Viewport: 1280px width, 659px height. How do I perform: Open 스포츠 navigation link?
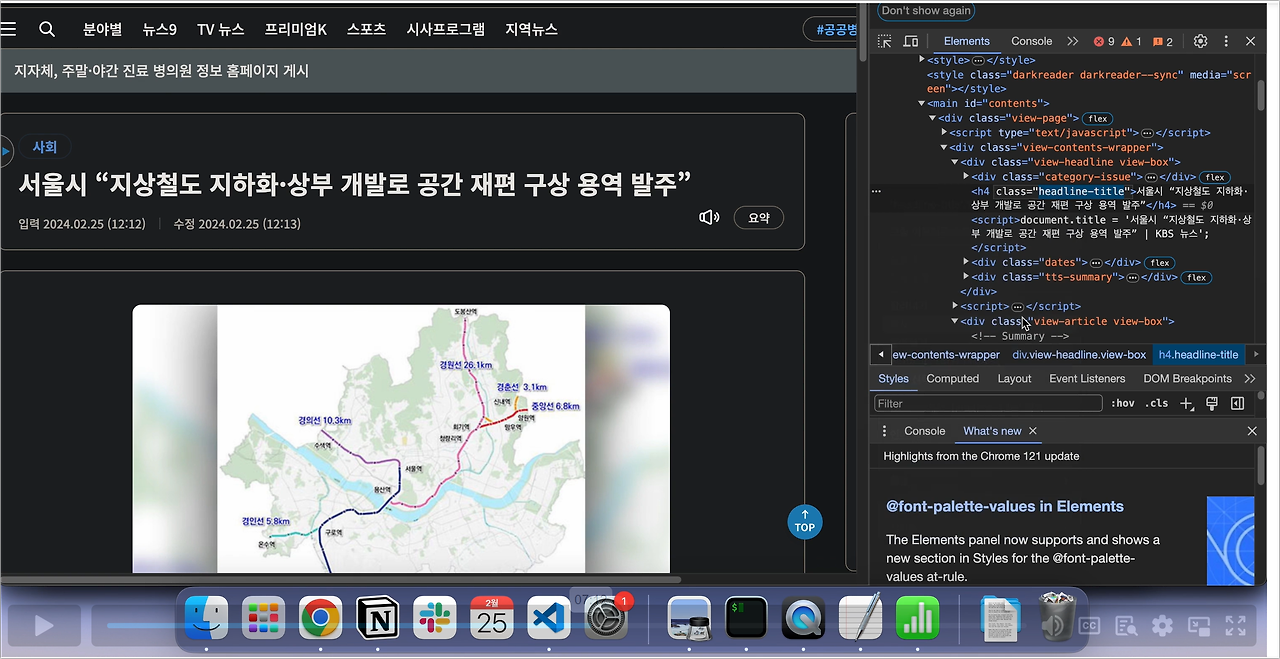[x=366, y=29]
